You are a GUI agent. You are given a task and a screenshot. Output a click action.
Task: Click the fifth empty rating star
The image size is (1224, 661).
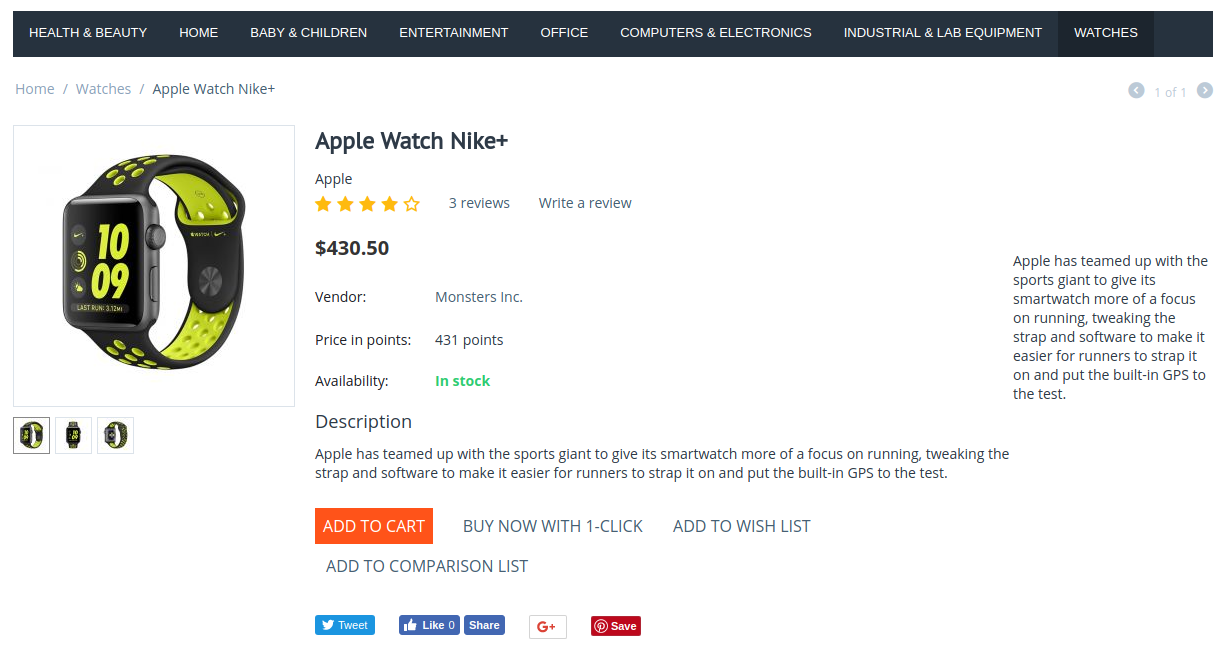[411, 204]
